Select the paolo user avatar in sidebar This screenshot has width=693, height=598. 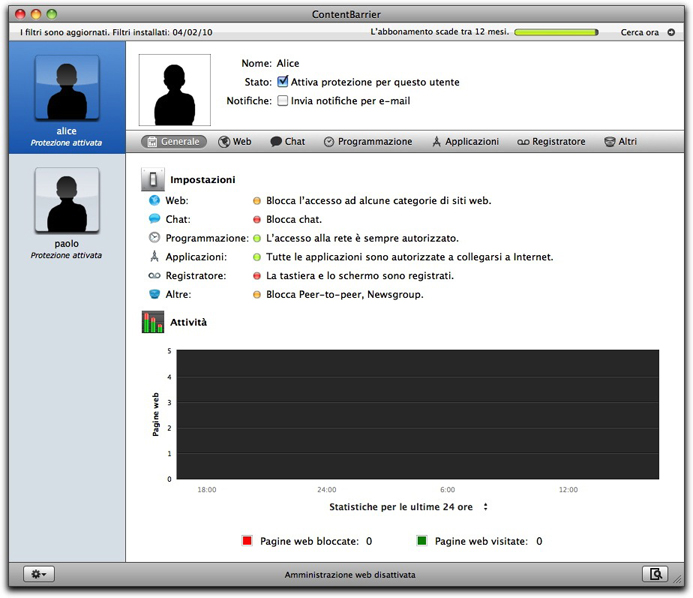click(67, 200)
